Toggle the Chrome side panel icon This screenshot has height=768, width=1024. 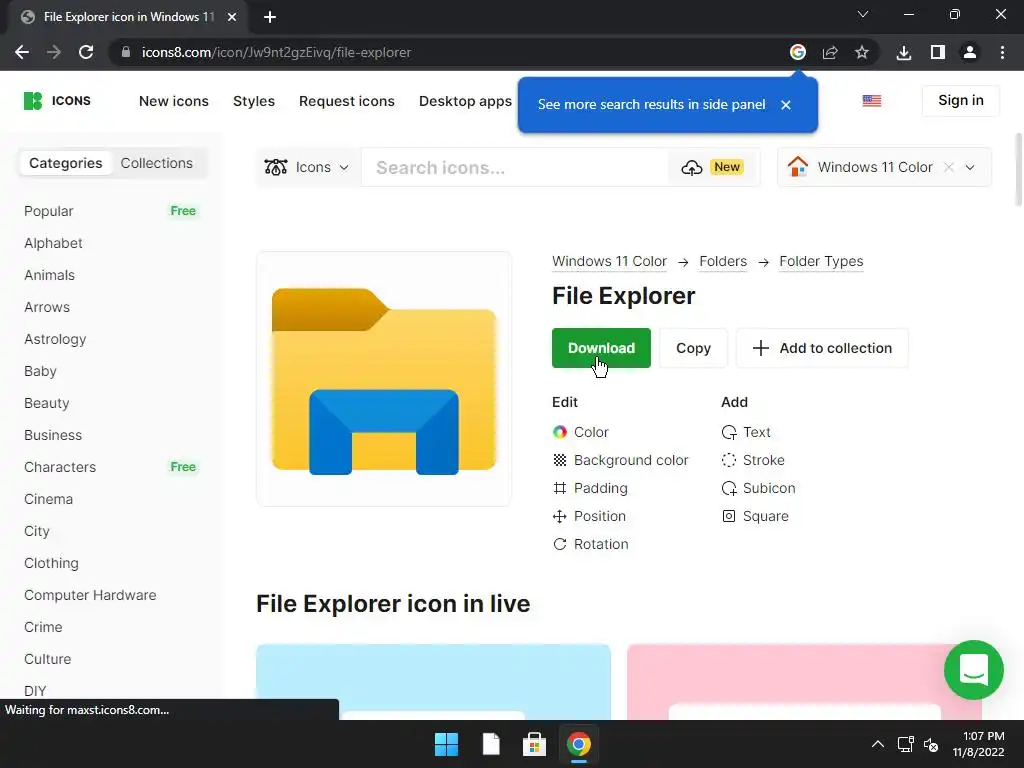click(x=937, y=52)
